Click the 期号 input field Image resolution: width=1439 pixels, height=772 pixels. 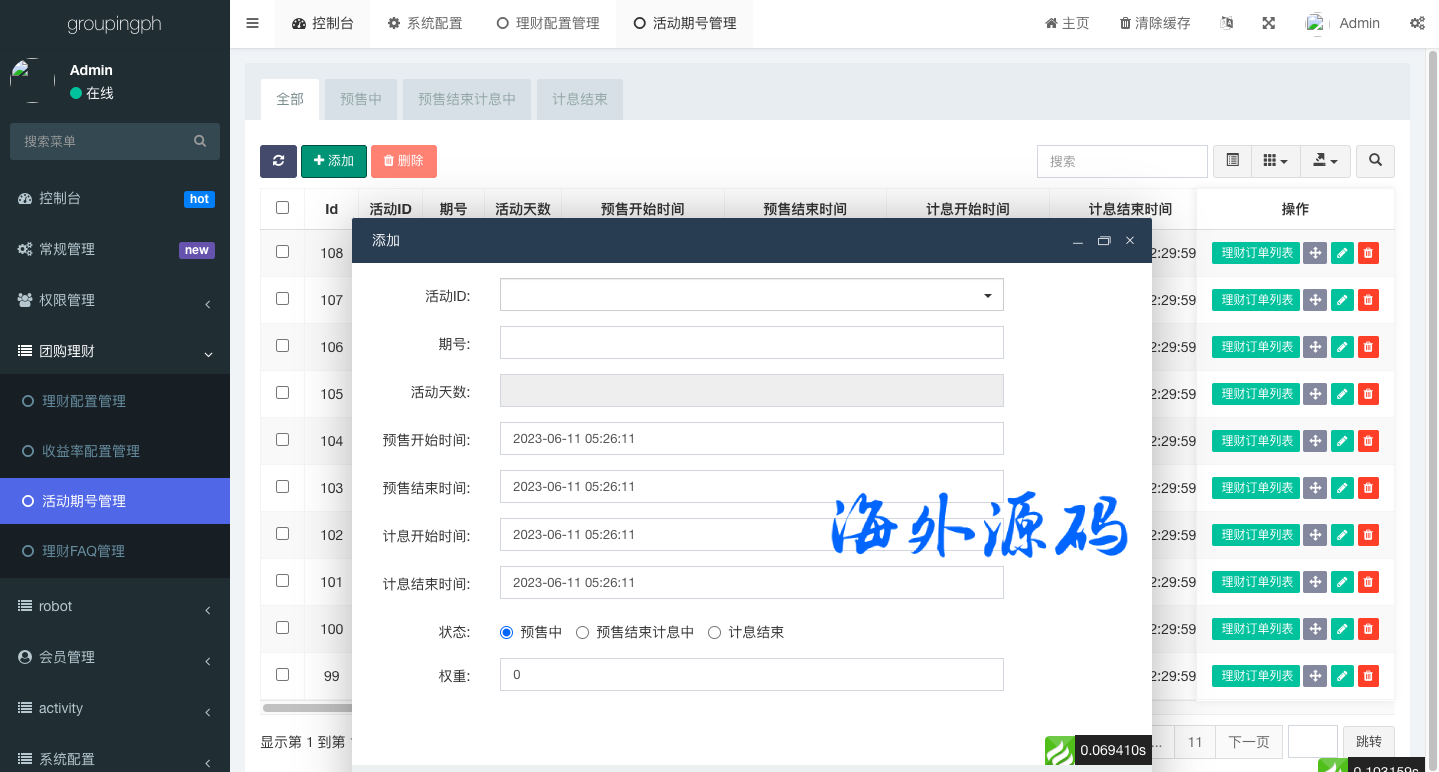tap(751, 343)
